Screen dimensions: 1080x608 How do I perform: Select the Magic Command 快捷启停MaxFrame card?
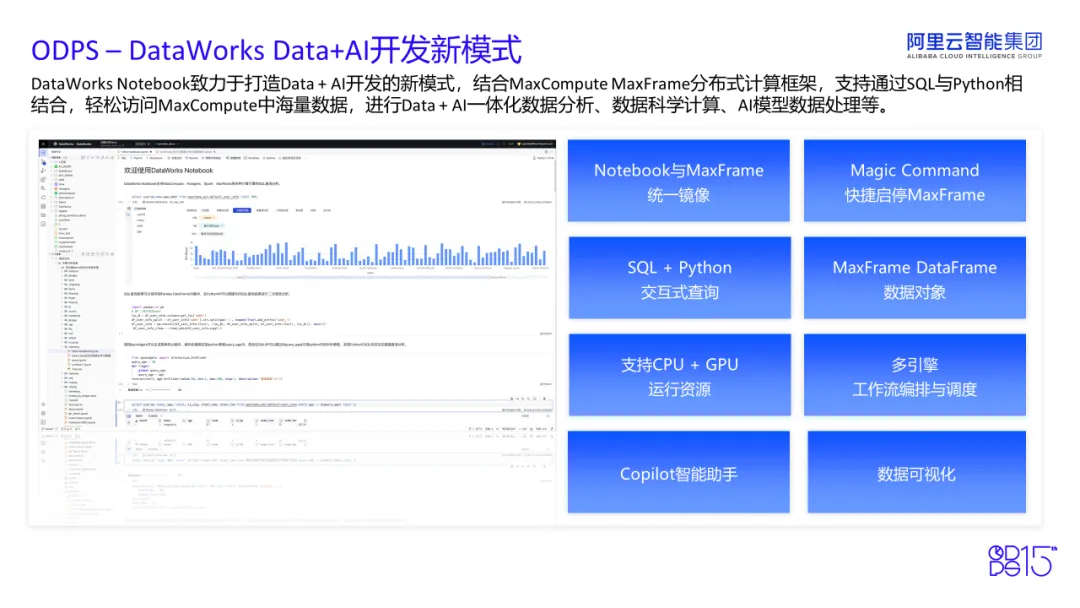click(x=915, y=180)
